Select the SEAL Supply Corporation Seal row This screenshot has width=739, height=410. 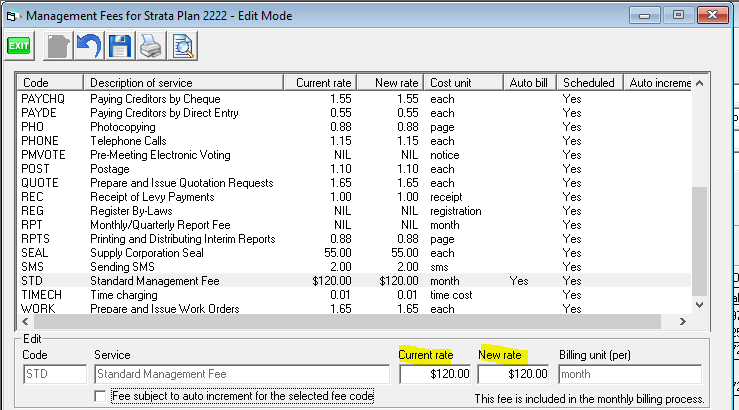pyautogui.click(x=354, y=253)
